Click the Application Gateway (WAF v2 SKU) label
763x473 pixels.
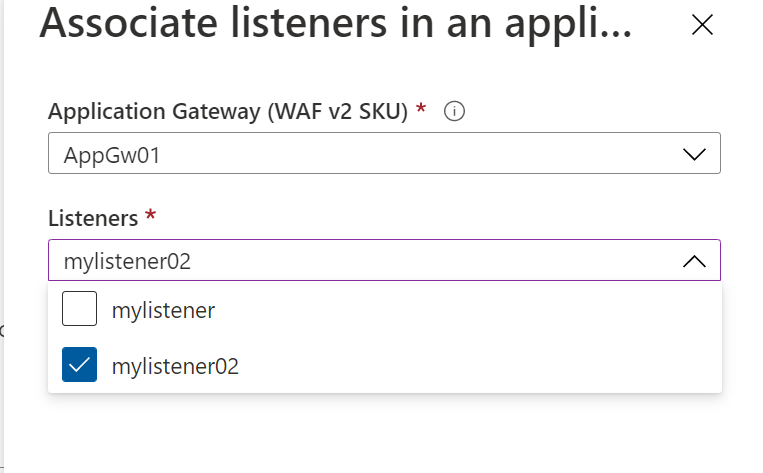tap(228, 112)
